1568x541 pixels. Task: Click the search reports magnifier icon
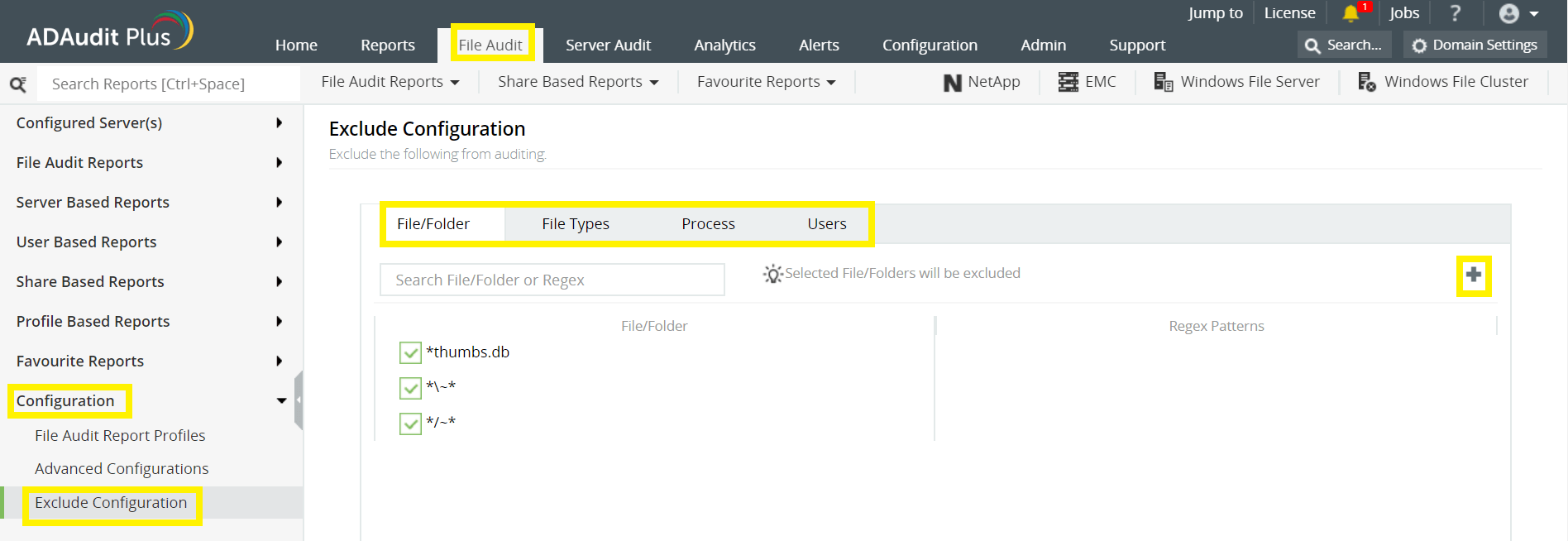click(x=18, y=84)
